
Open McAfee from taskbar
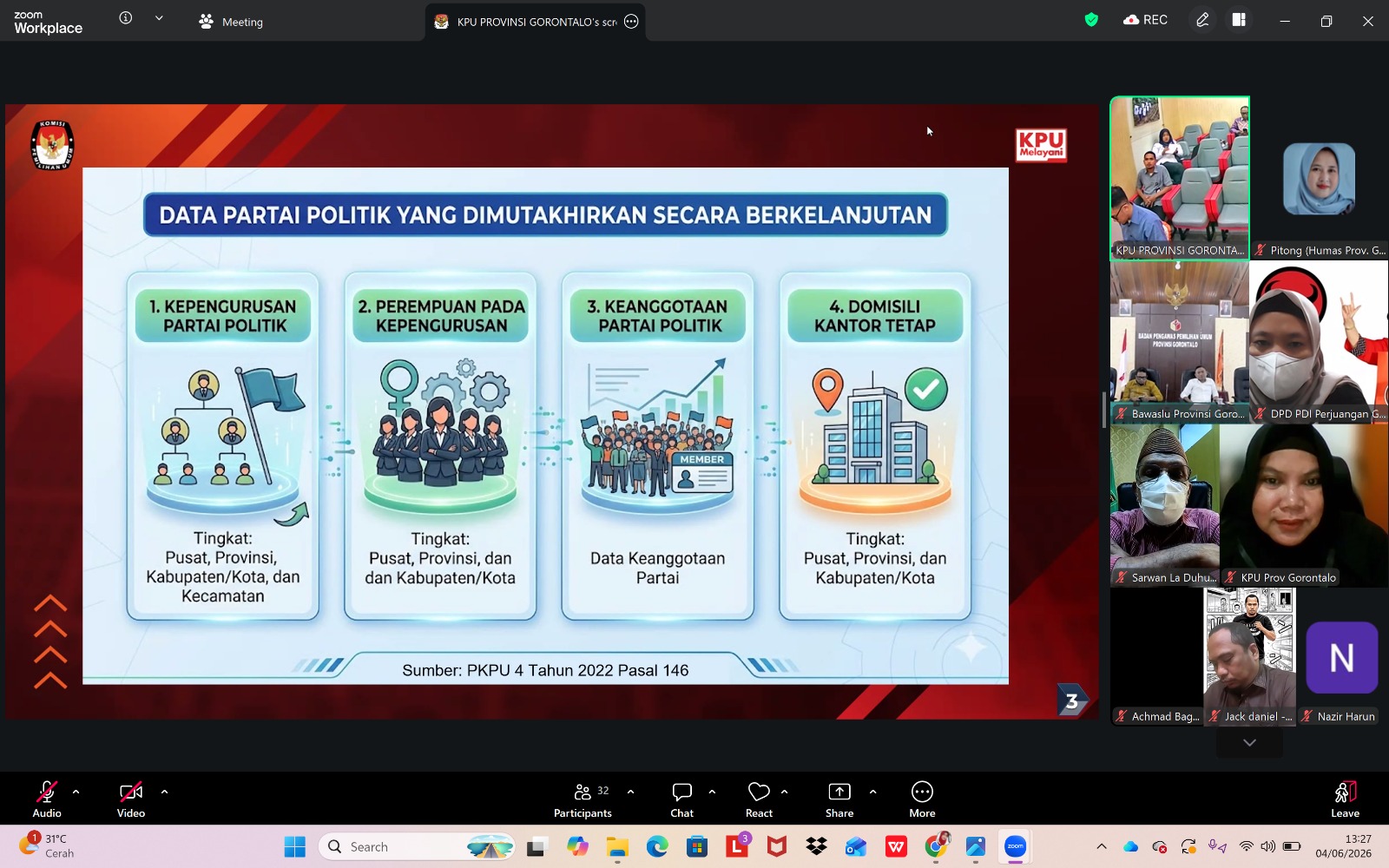[777, 846]
